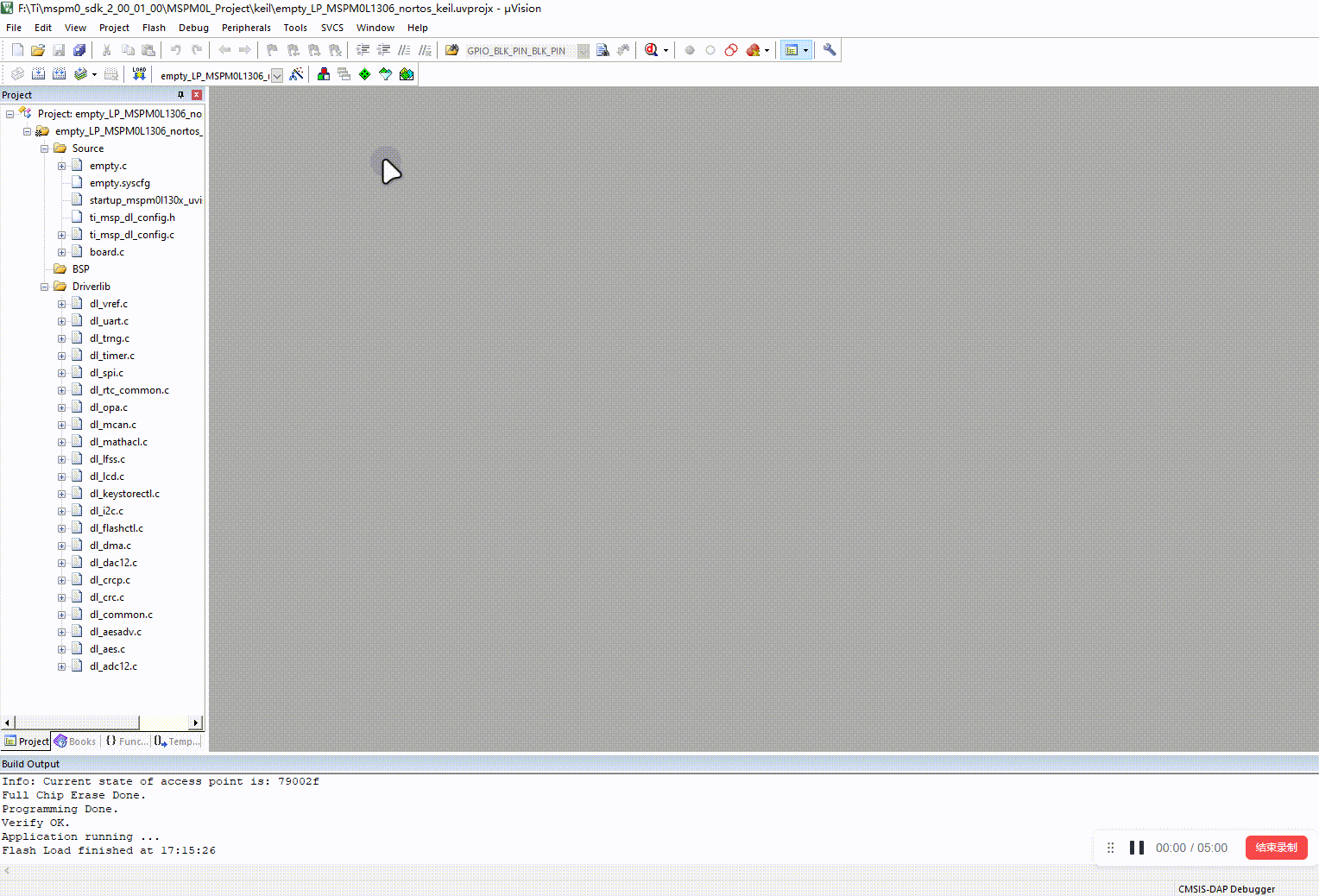1319x896 pixels.
Task: Expand the dl_uart.c node
Action: point(61,321)
